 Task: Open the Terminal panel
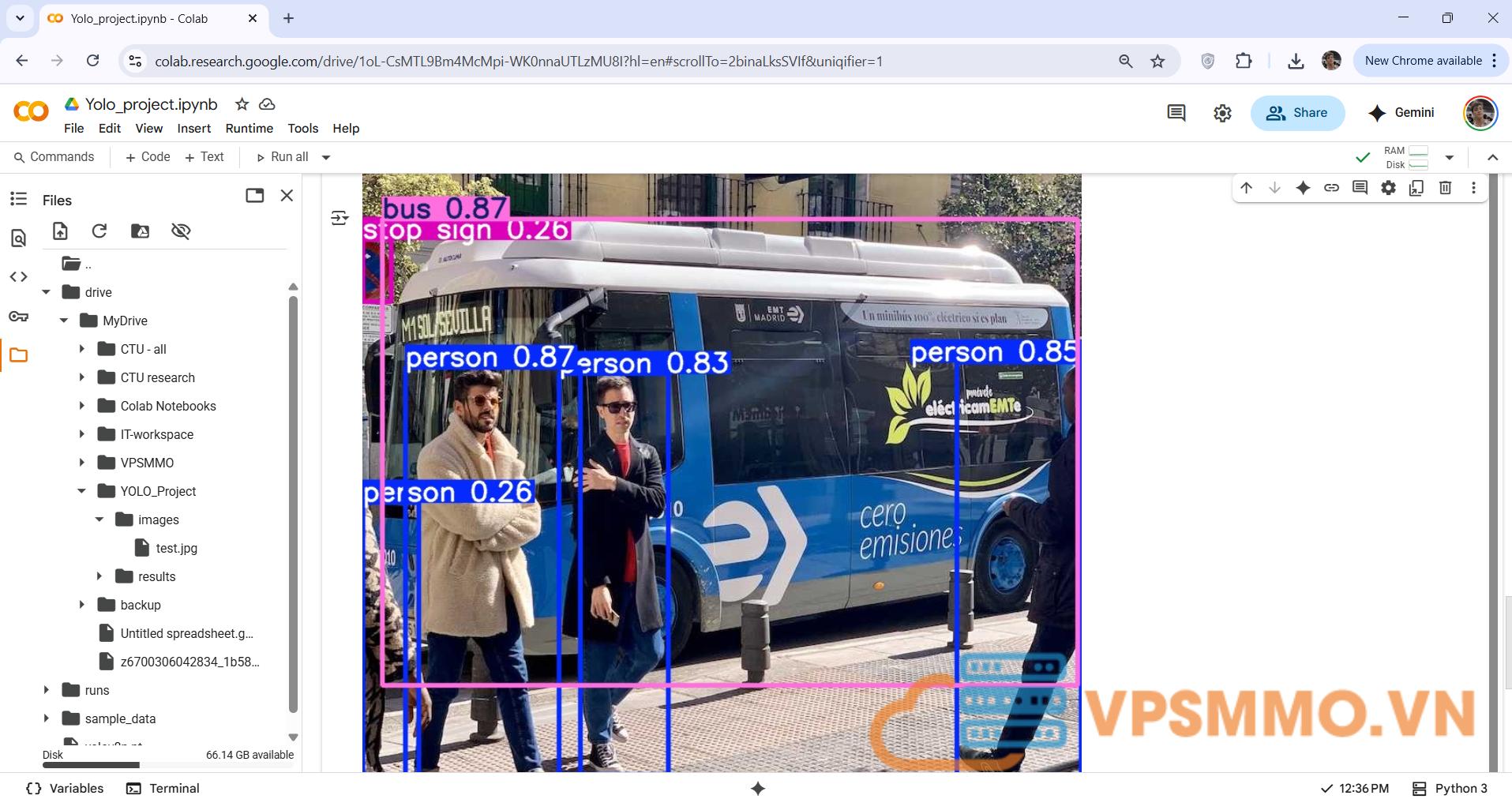[x=163, y=788]
